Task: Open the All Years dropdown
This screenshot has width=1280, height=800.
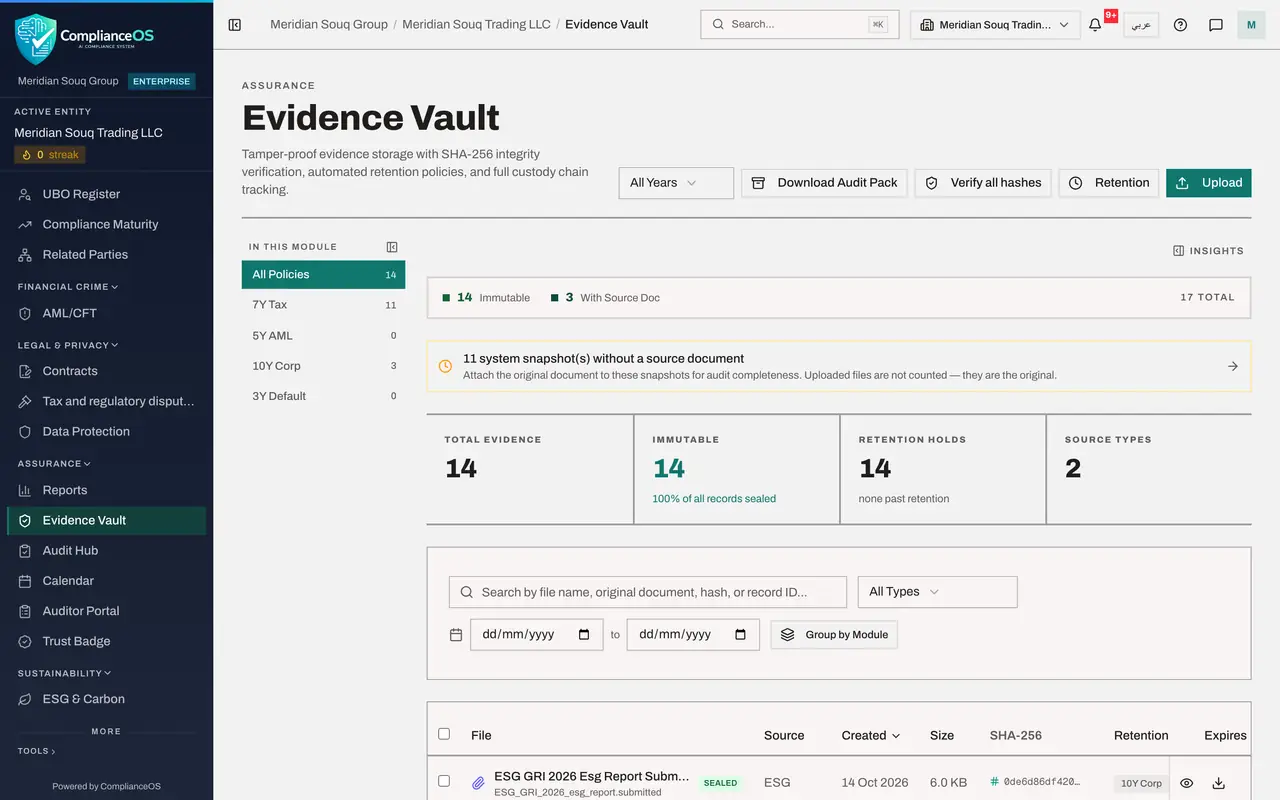Action: [x=676, y=183]
